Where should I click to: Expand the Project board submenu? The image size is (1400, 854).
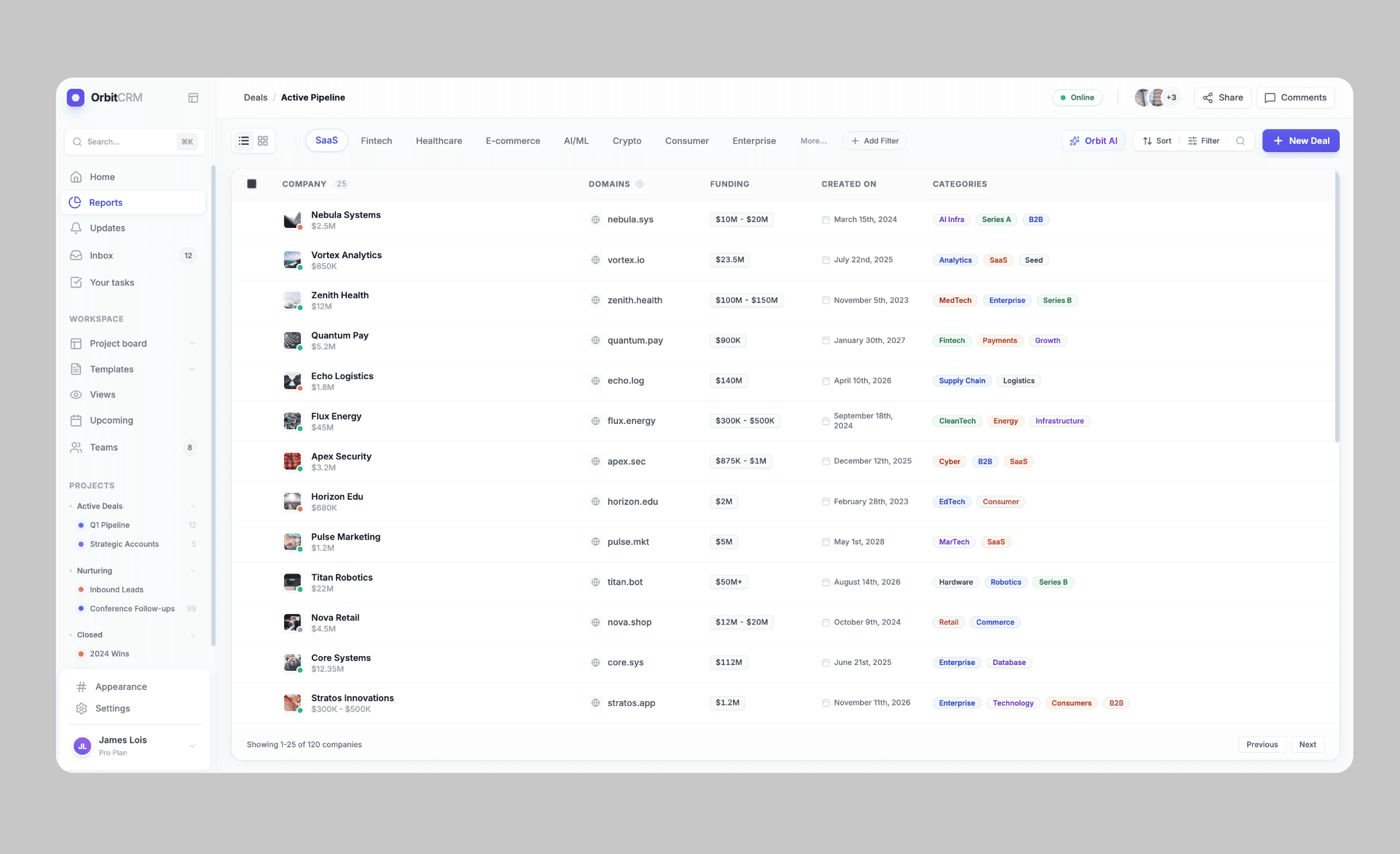click(x=192, y=344)
